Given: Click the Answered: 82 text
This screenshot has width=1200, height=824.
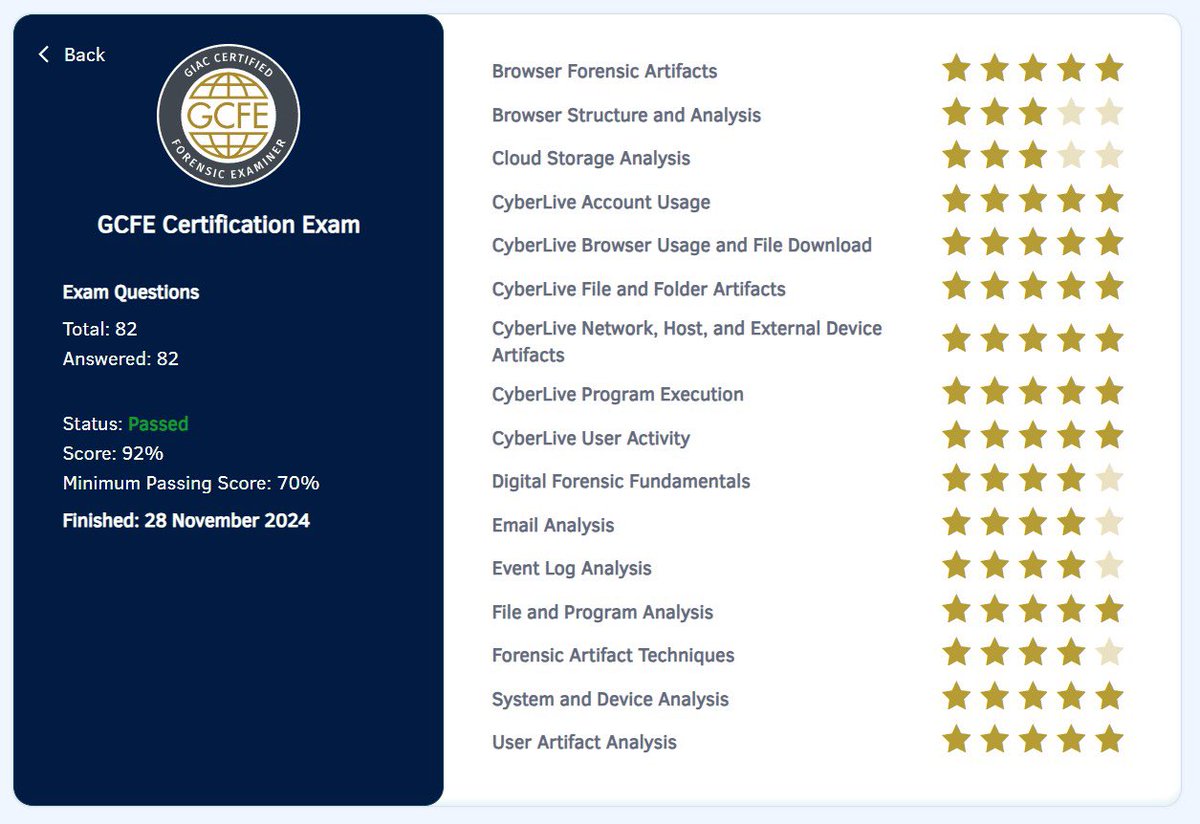Looking at the screenshot, I should [121, 358].
